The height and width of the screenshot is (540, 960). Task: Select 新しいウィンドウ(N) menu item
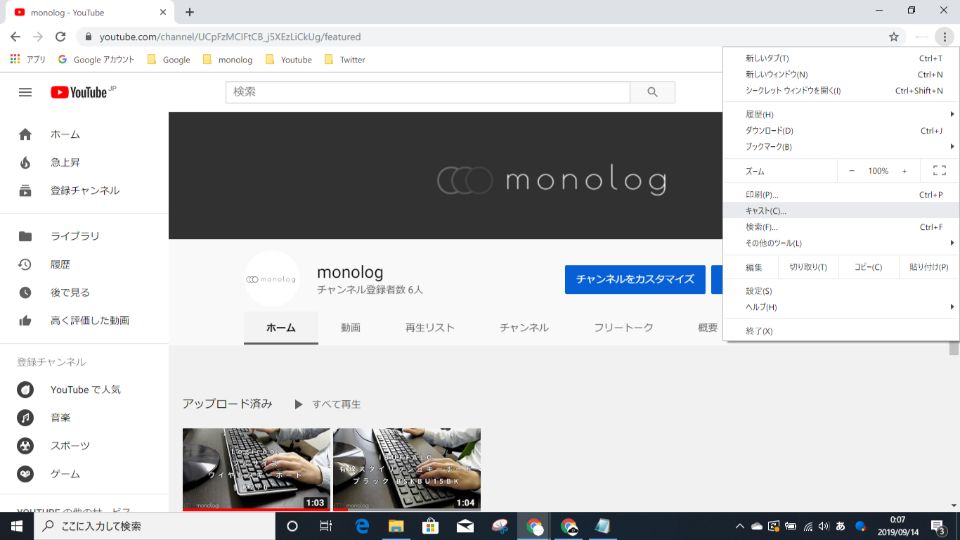(841, 74)
